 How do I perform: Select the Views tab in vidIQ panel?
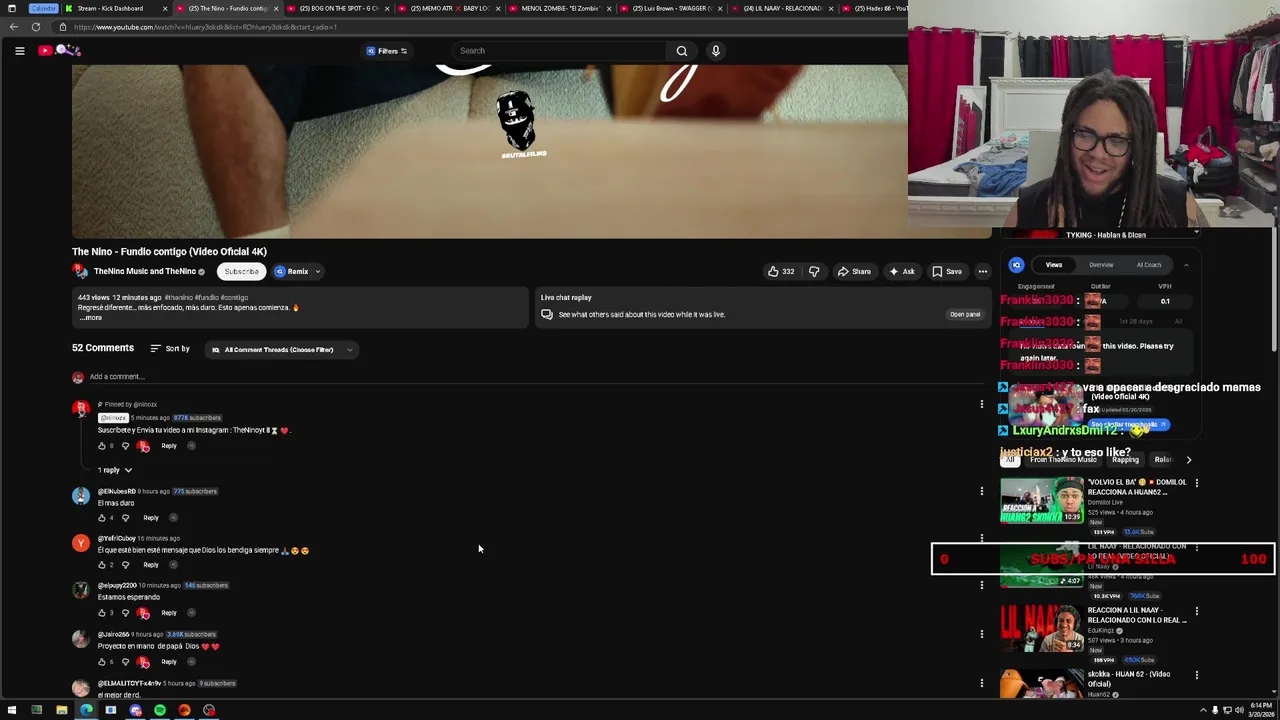(1054, 265)
